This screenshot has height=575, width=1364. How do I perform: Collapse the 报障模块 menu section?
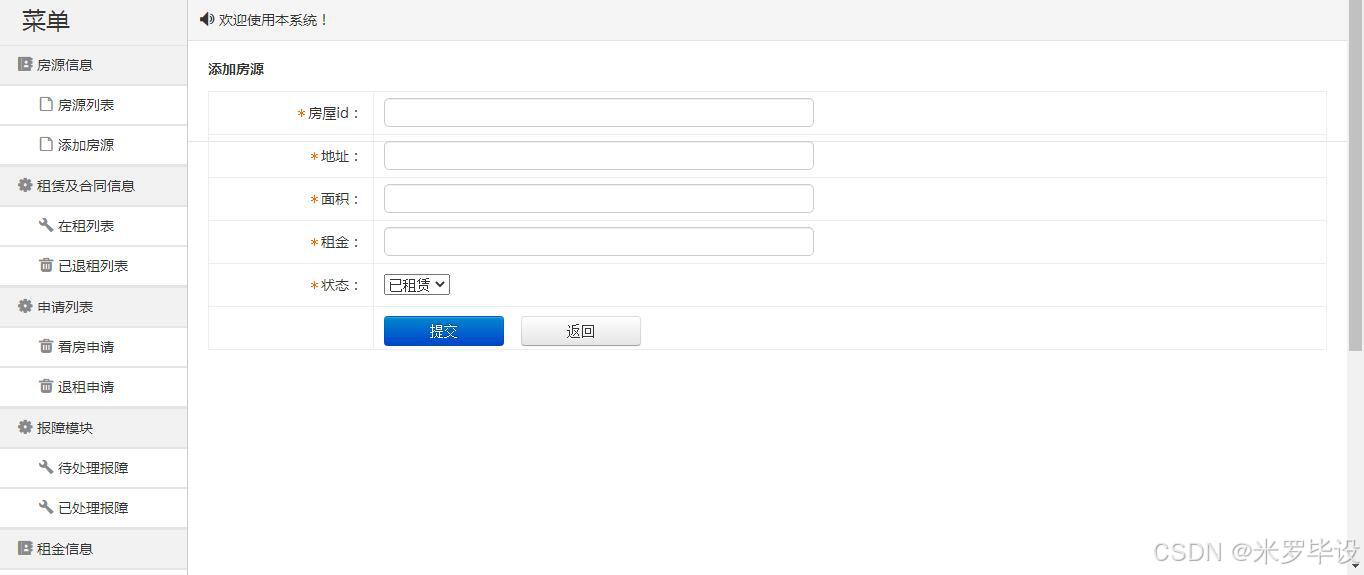tap(93, 428)
